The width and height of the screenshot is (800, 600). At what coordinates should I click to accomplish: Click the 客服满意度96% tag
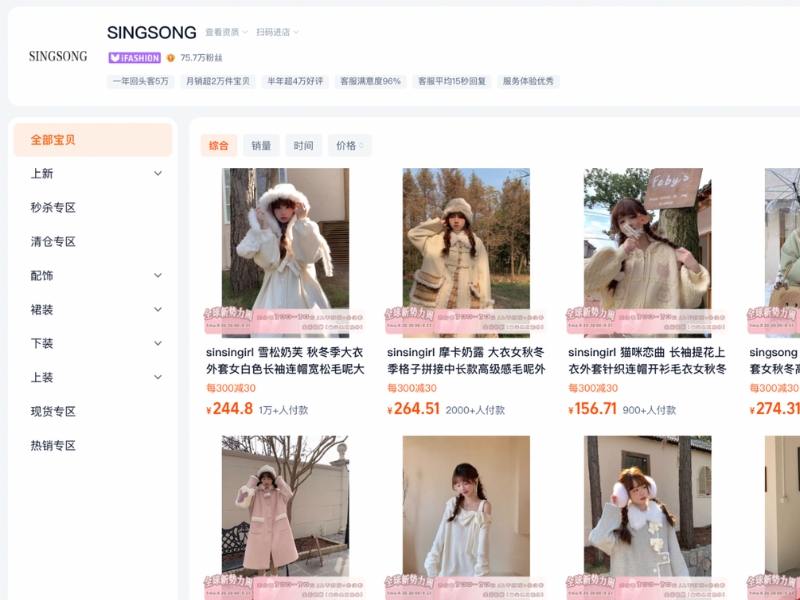point(370,82)
